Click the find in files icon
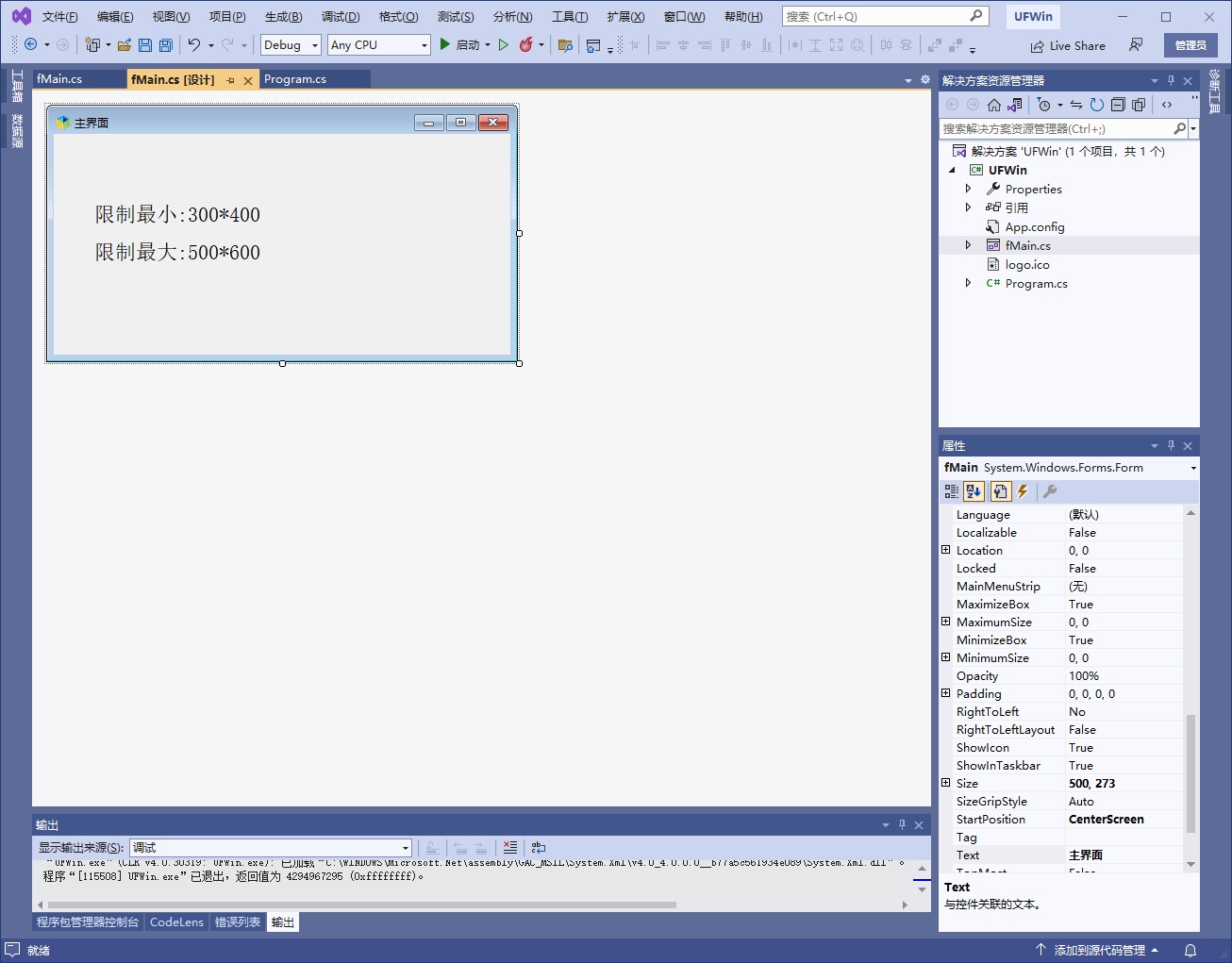1232x963 pixels. point(565,45)
